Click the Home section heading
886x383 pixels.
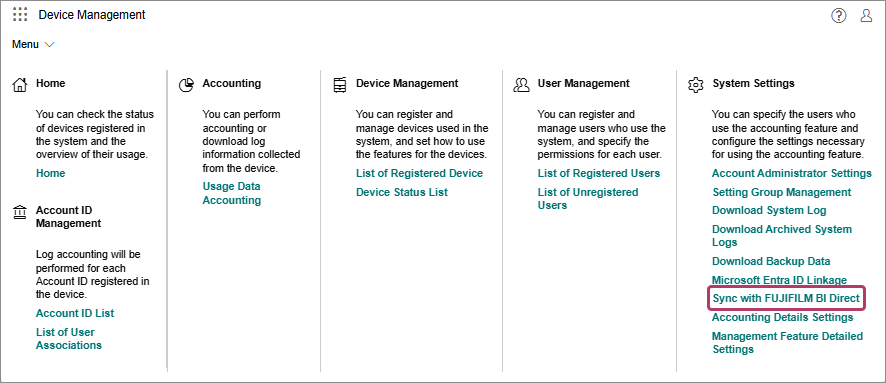pyautogui.click(x=50, y=84)
